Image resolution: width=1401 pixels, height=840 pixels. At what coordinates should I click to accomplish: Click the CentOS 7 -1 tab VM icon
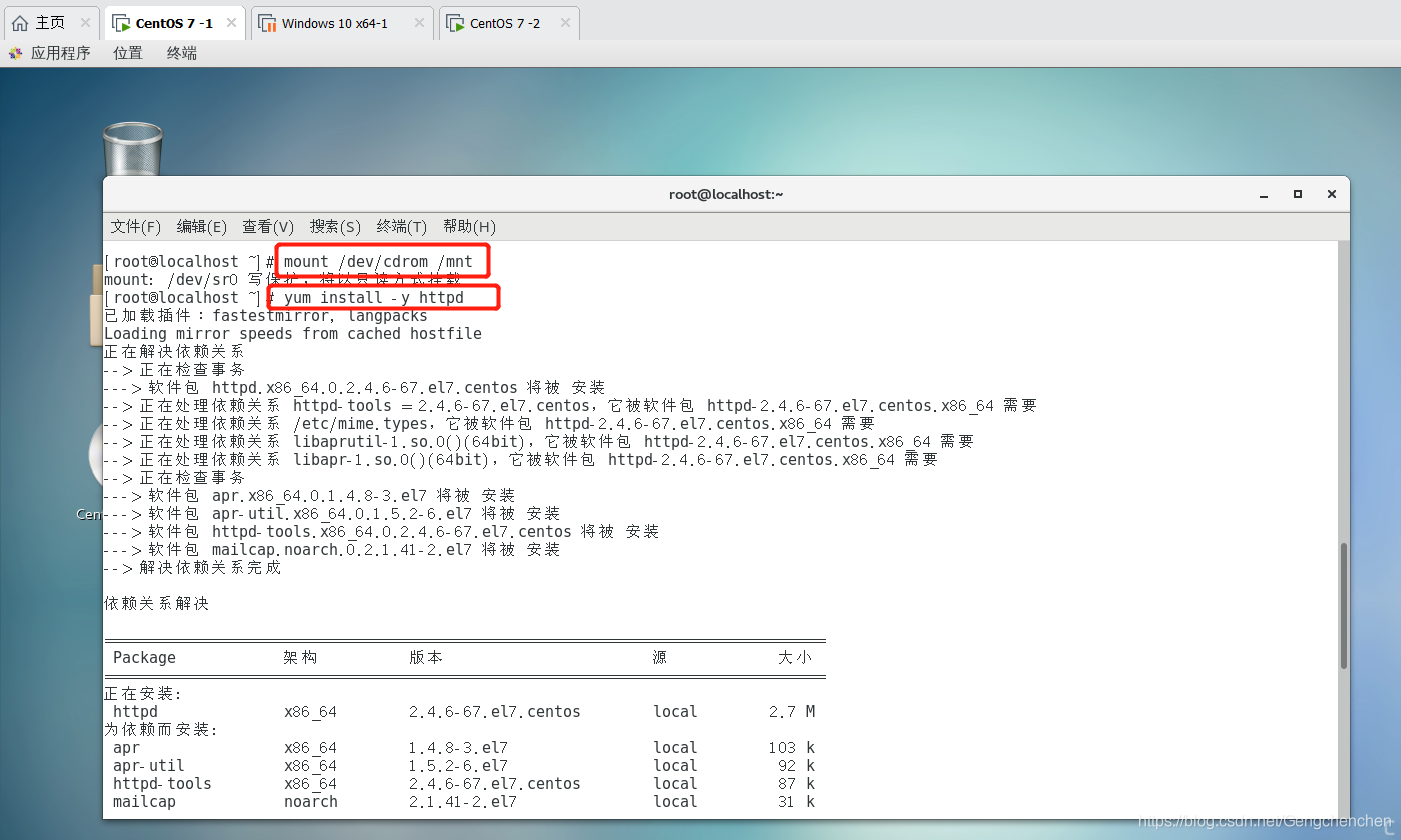click(121, 23)
